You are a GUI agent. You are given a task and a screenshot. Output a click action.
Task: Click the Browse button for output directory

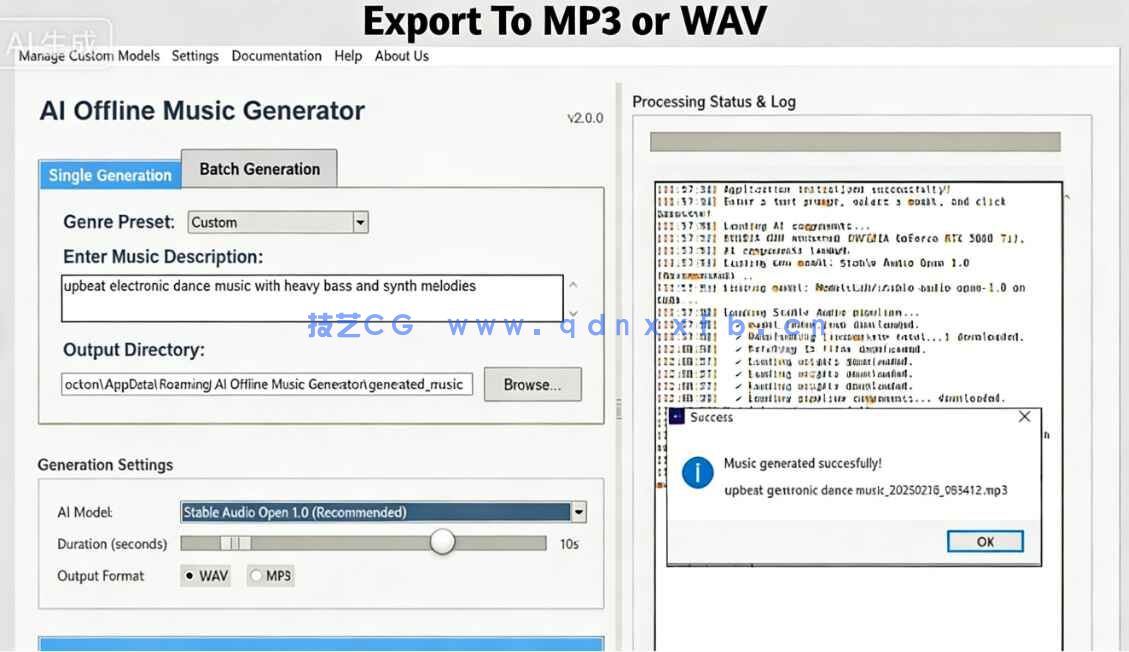[x=532, y=384]
